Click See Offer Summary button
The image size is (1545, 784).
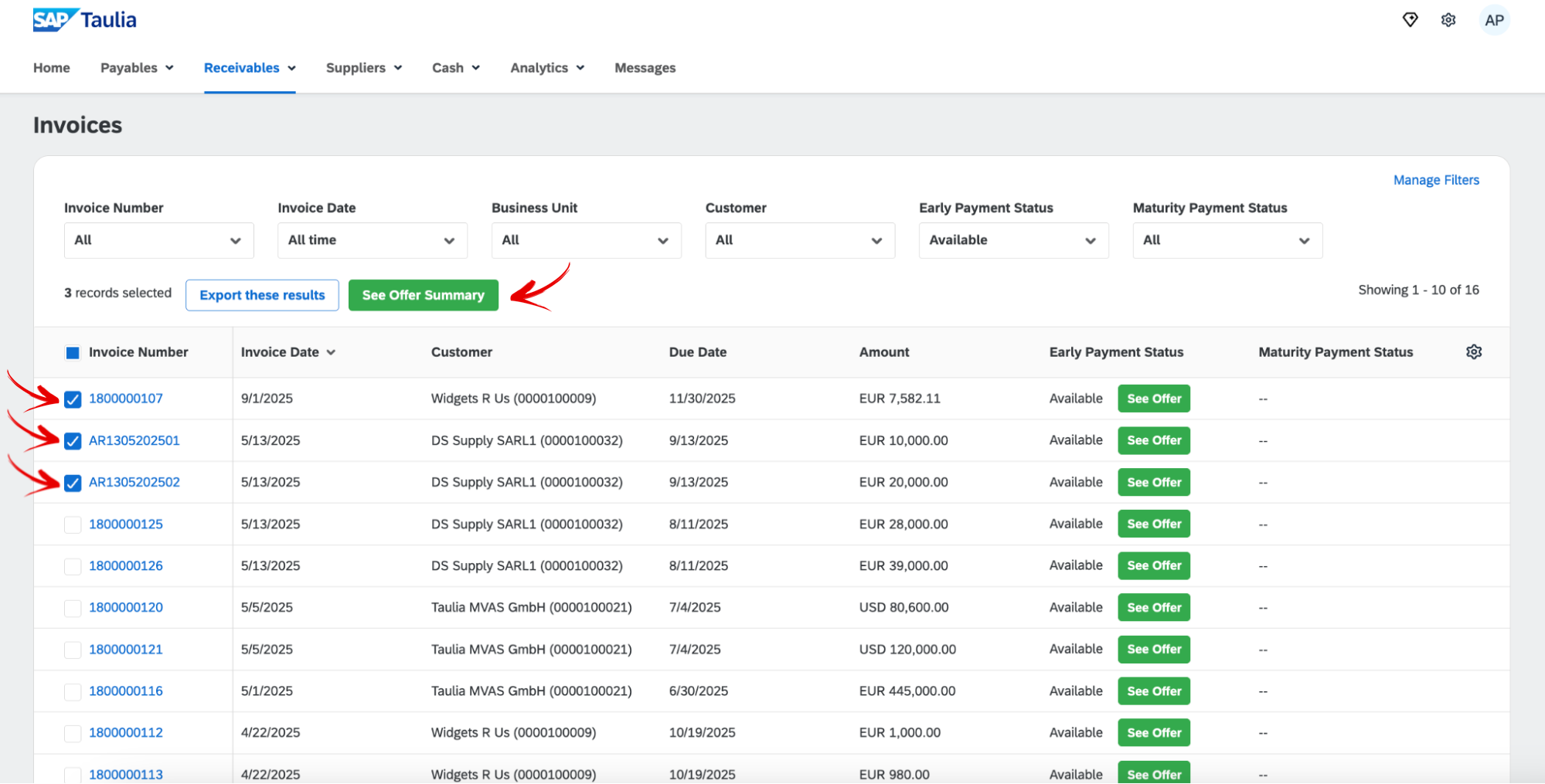424,295
